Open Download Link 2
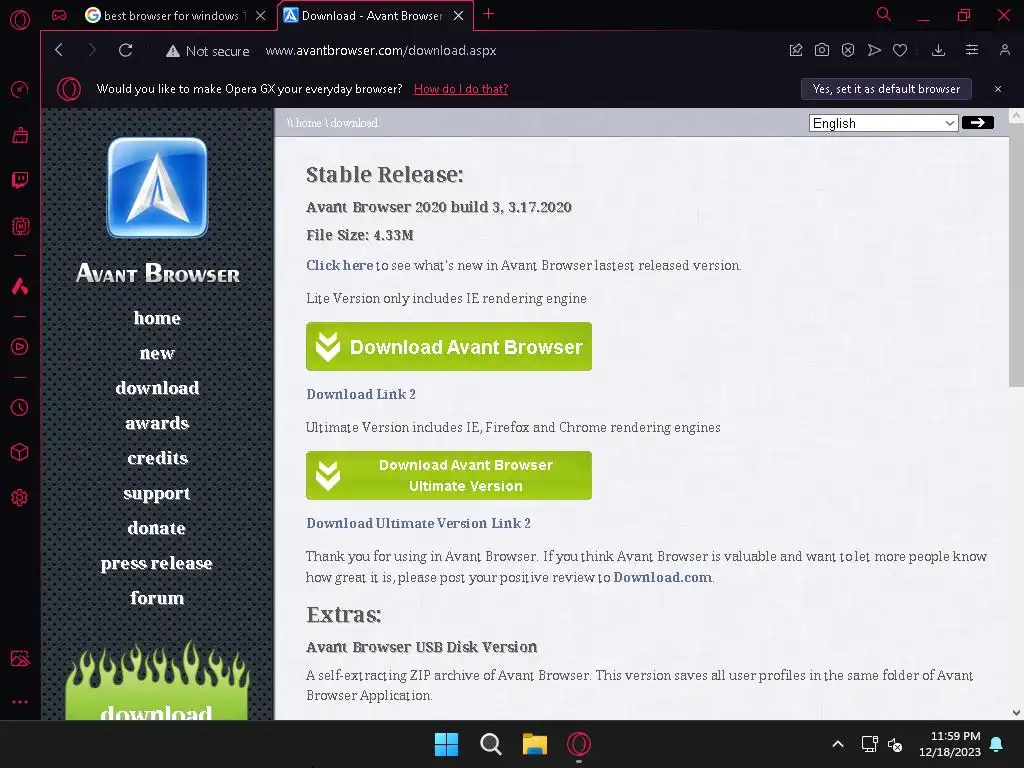 (x=360, y=394)
